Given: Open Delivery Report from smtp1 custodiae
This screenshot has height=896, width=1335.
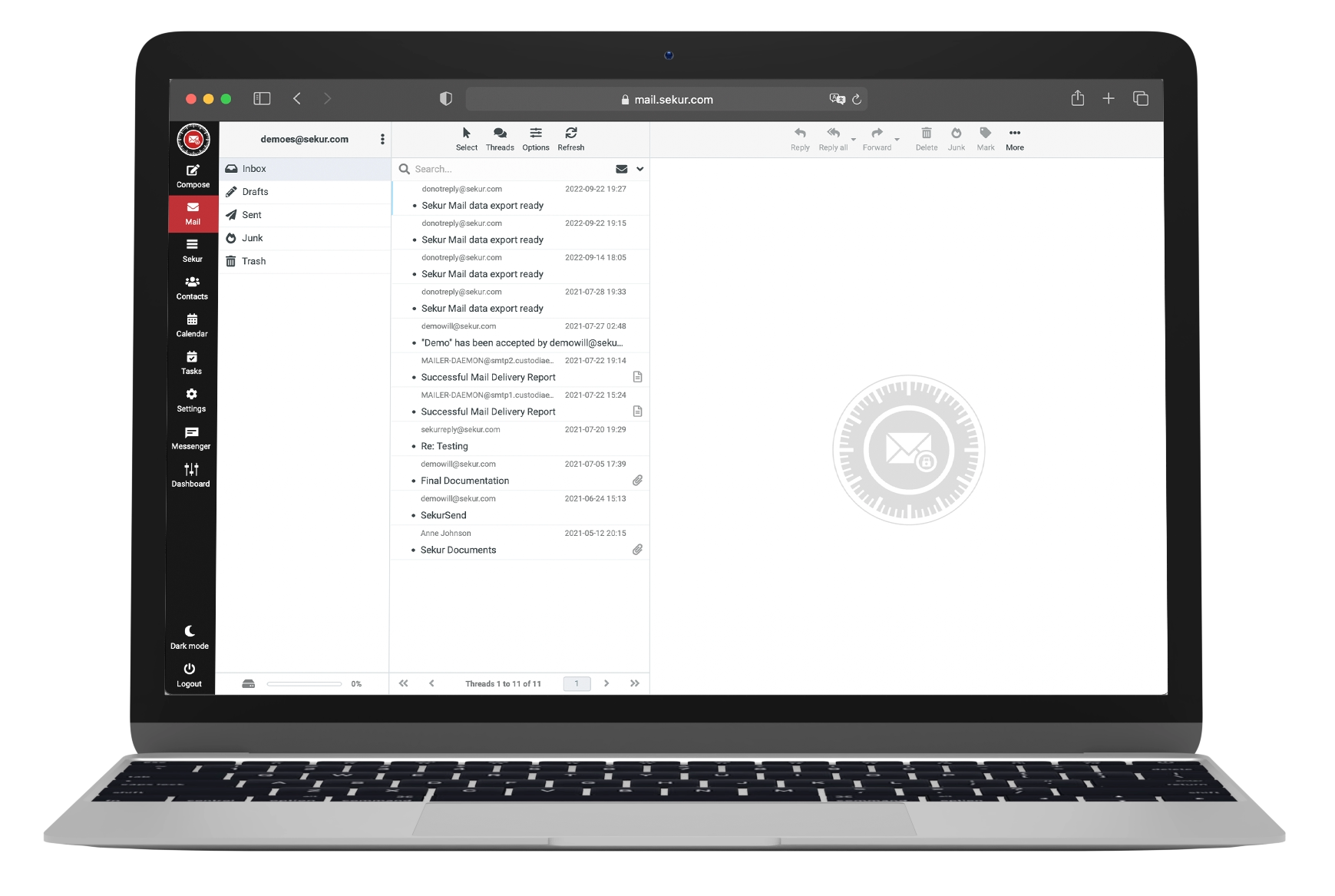Looking at the screenshot, I should click(520, 405).
